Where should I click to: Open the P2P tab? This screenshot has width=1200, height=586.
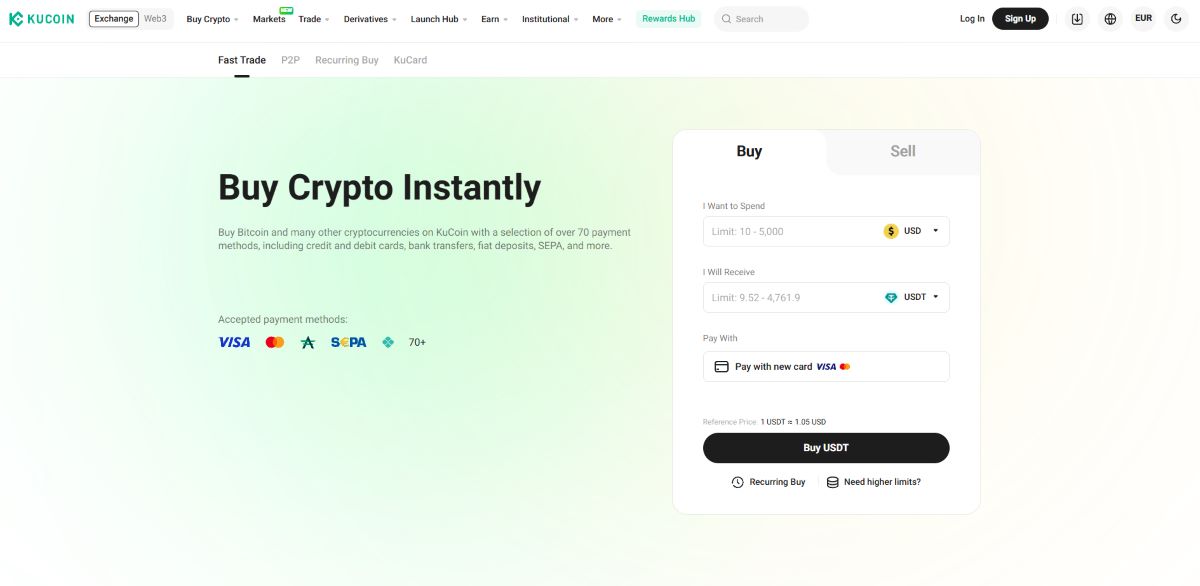point(290,60)
